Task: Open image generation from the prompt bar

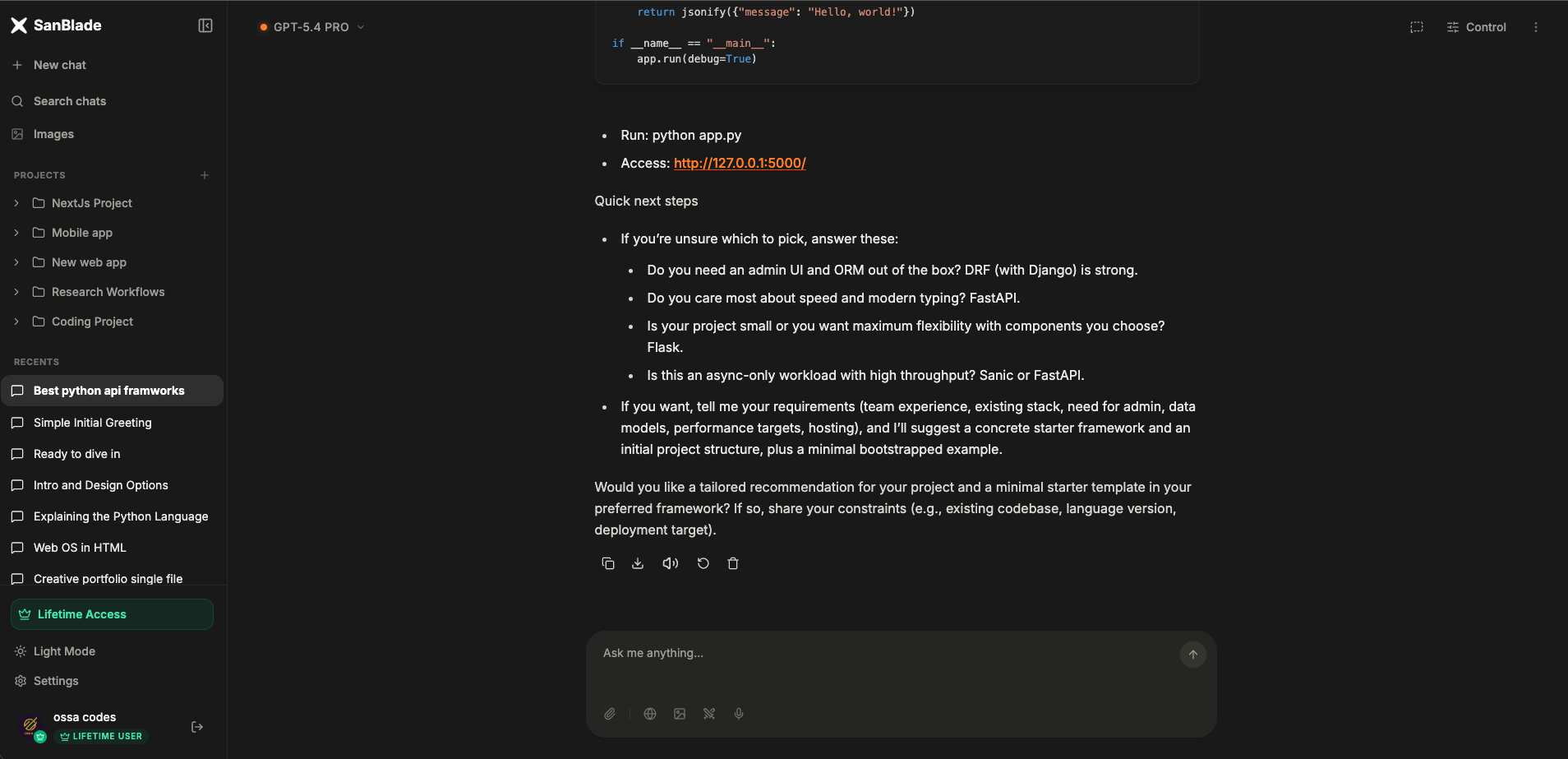Action: point(679,714)
